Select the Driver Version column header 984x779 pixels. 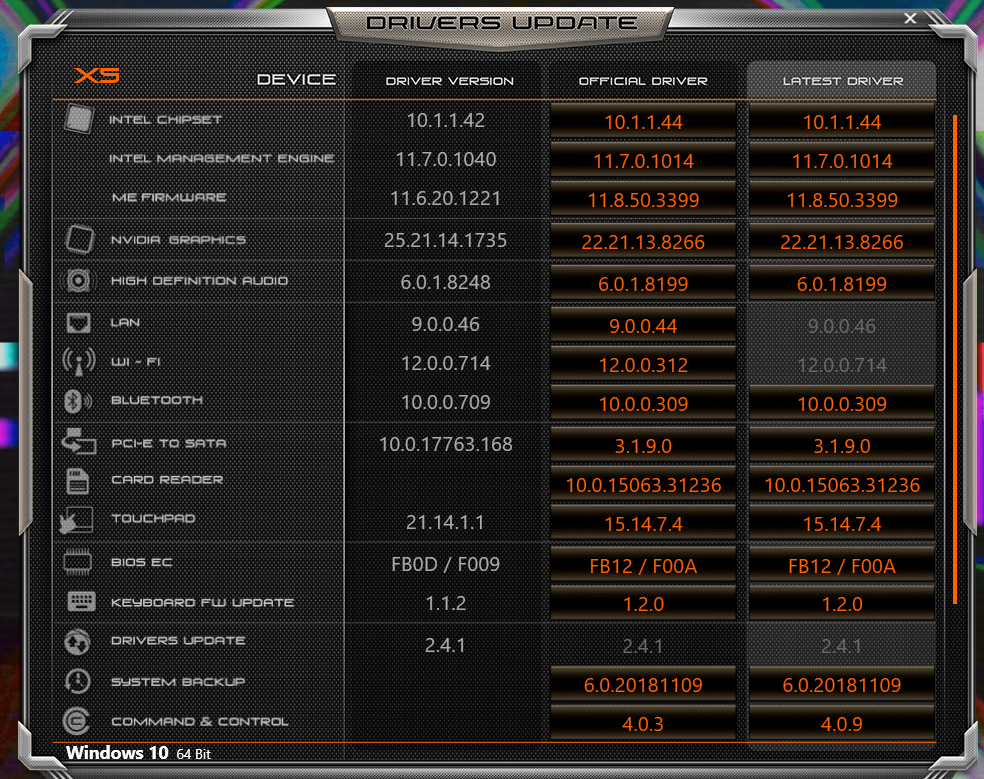[449, 81]
